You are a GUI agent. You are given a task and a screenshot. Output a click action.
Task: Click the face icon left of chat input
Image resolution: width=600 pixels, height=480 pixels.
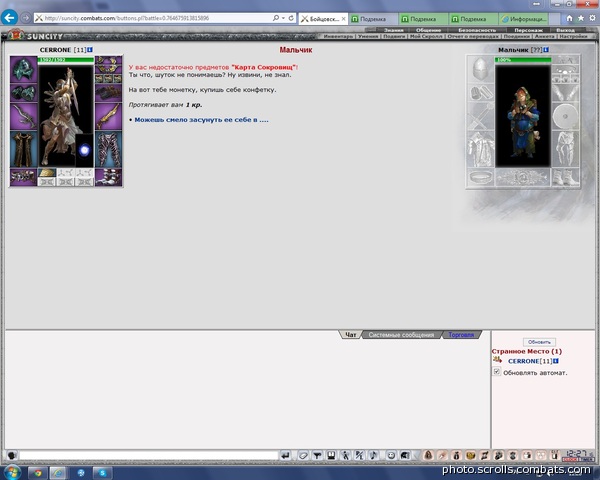click(12, 456)
